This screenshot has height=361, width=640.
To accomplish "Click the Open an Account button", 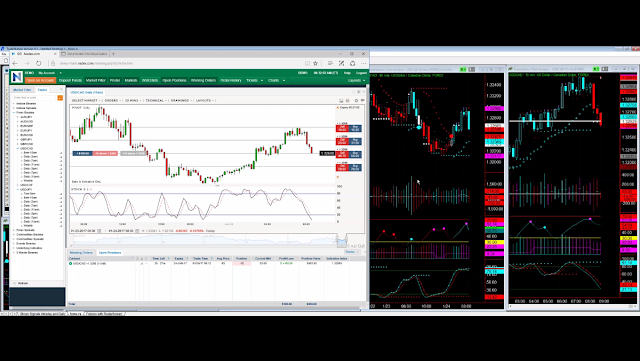I will pos(40,80).
